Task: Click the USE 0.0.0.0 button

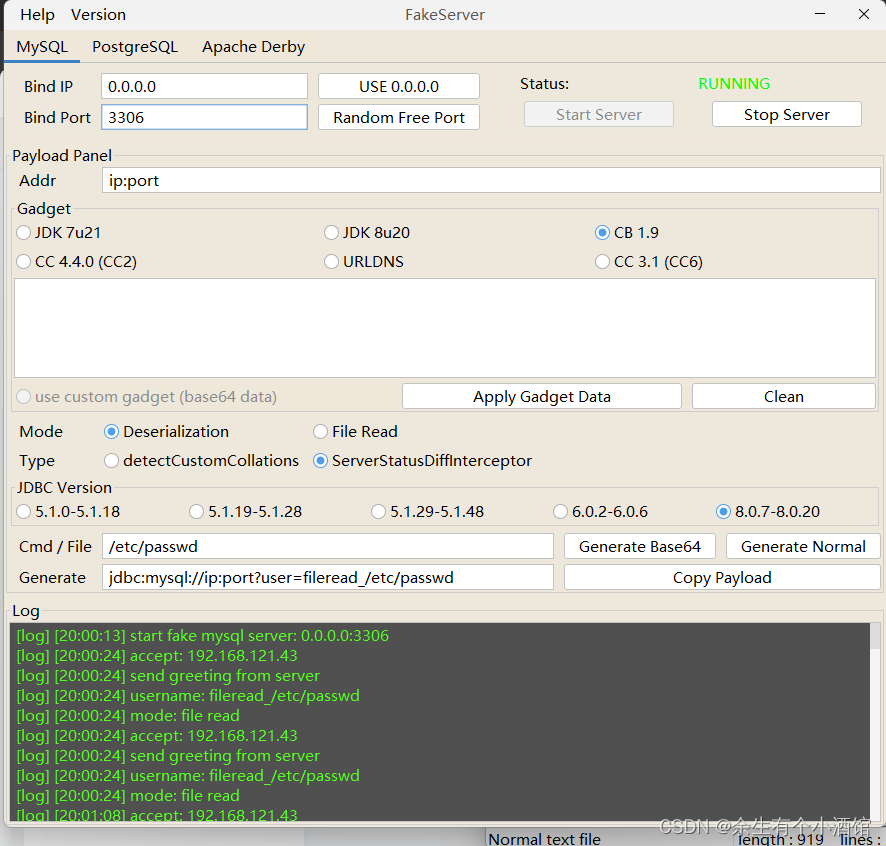Action: pyautogui.click(x=399, y=86)
